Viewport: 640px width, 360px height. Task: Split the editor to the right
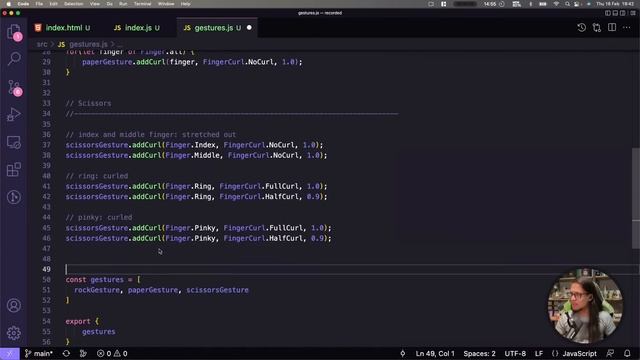coord(612,27)
